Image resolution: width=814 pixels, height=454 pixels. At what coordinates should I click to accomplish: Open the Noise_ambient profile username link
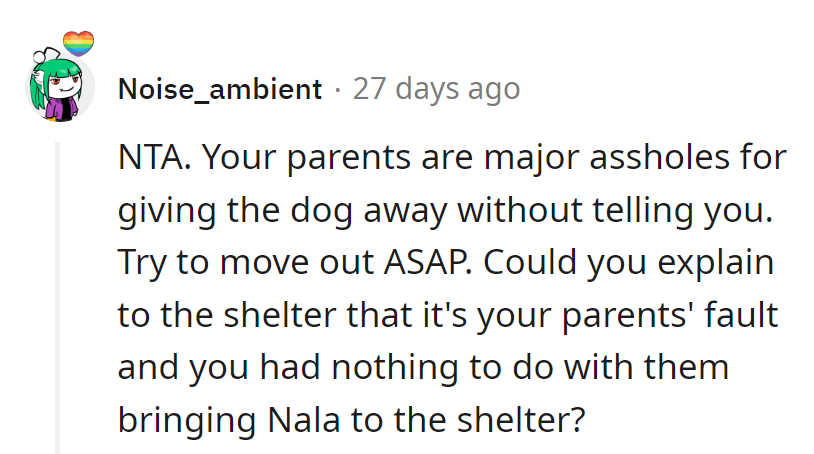pyautogui.click(x=220, y=90)
